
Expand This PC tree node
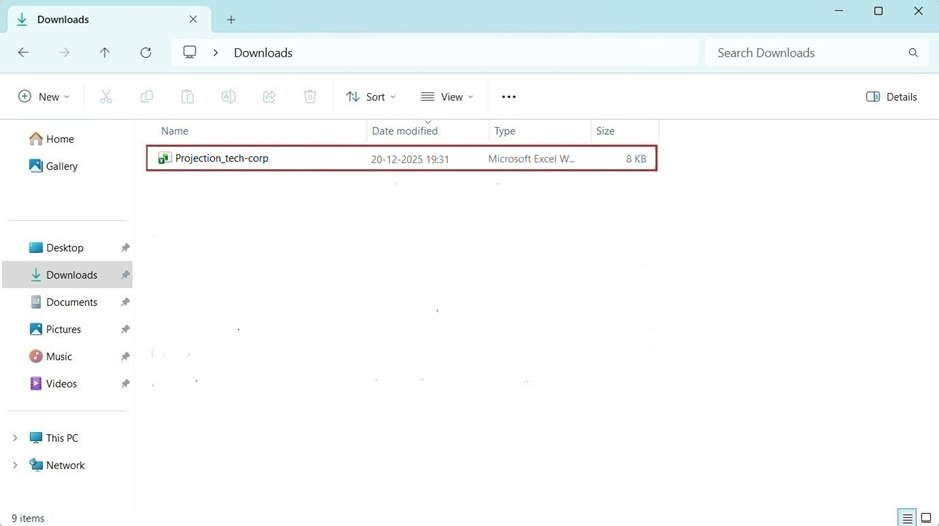(14, 438)
